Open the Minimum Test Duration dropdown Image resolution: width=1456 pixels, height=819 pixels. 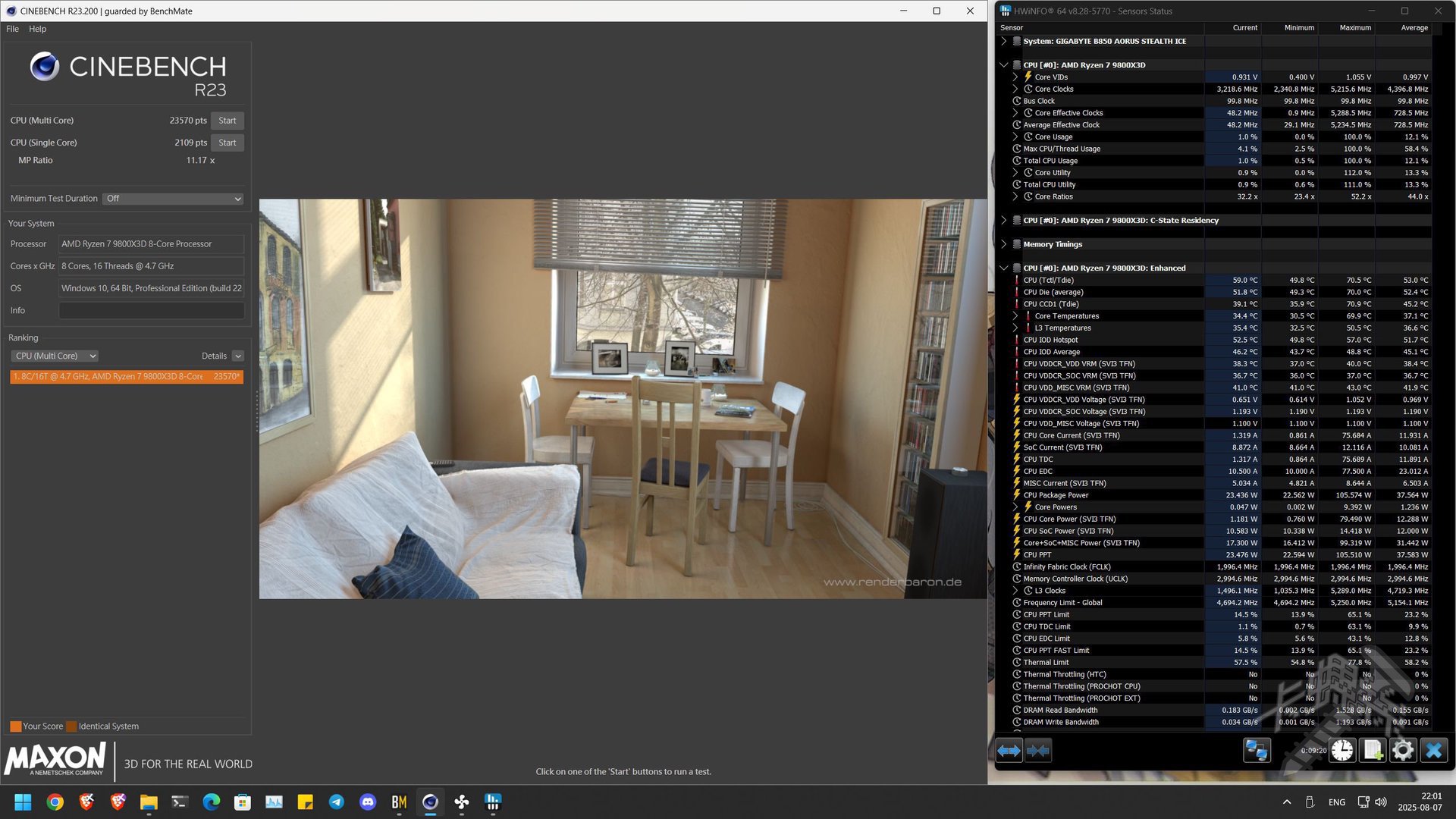(x=173, y=199)
